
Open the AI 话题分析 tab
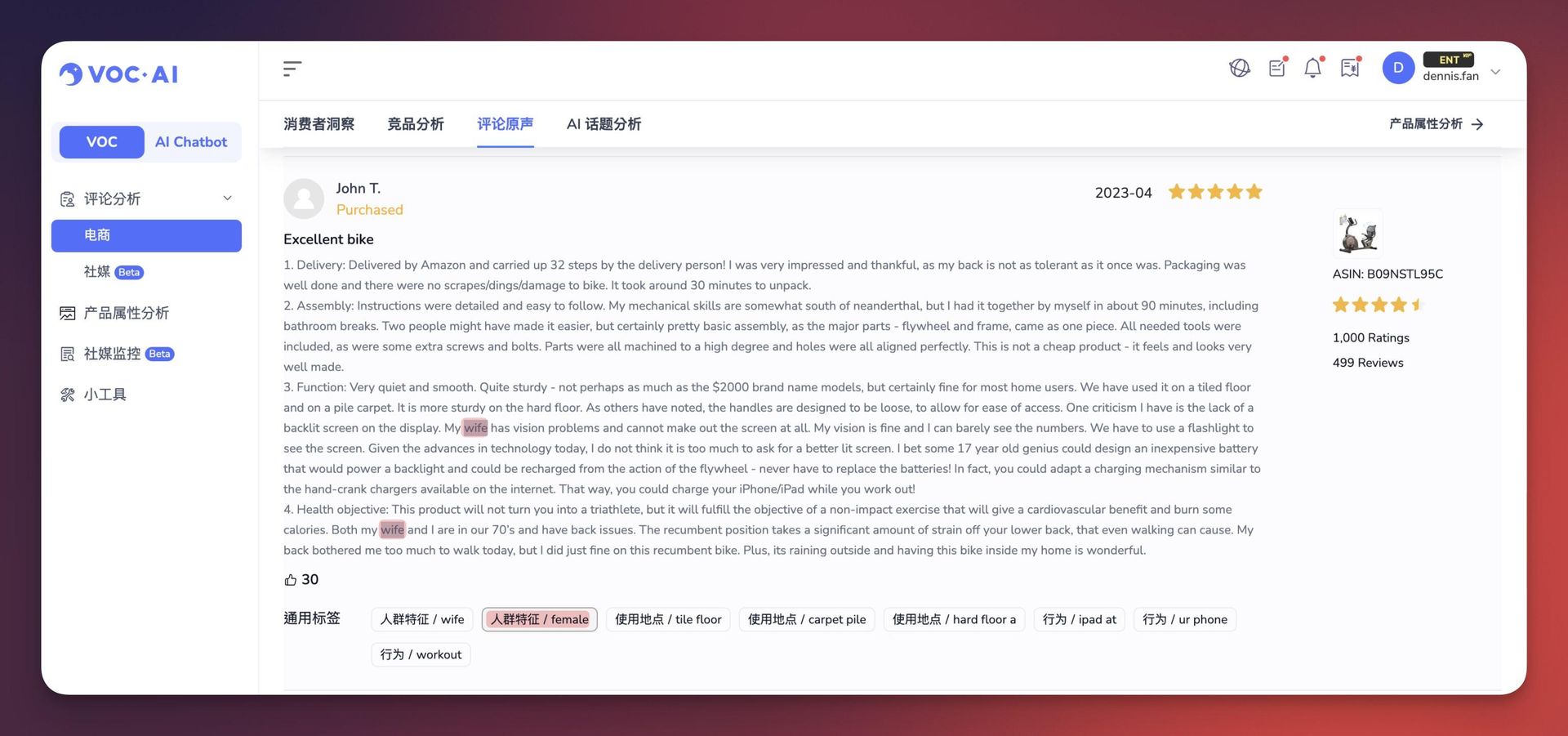[x=604, y=124]
